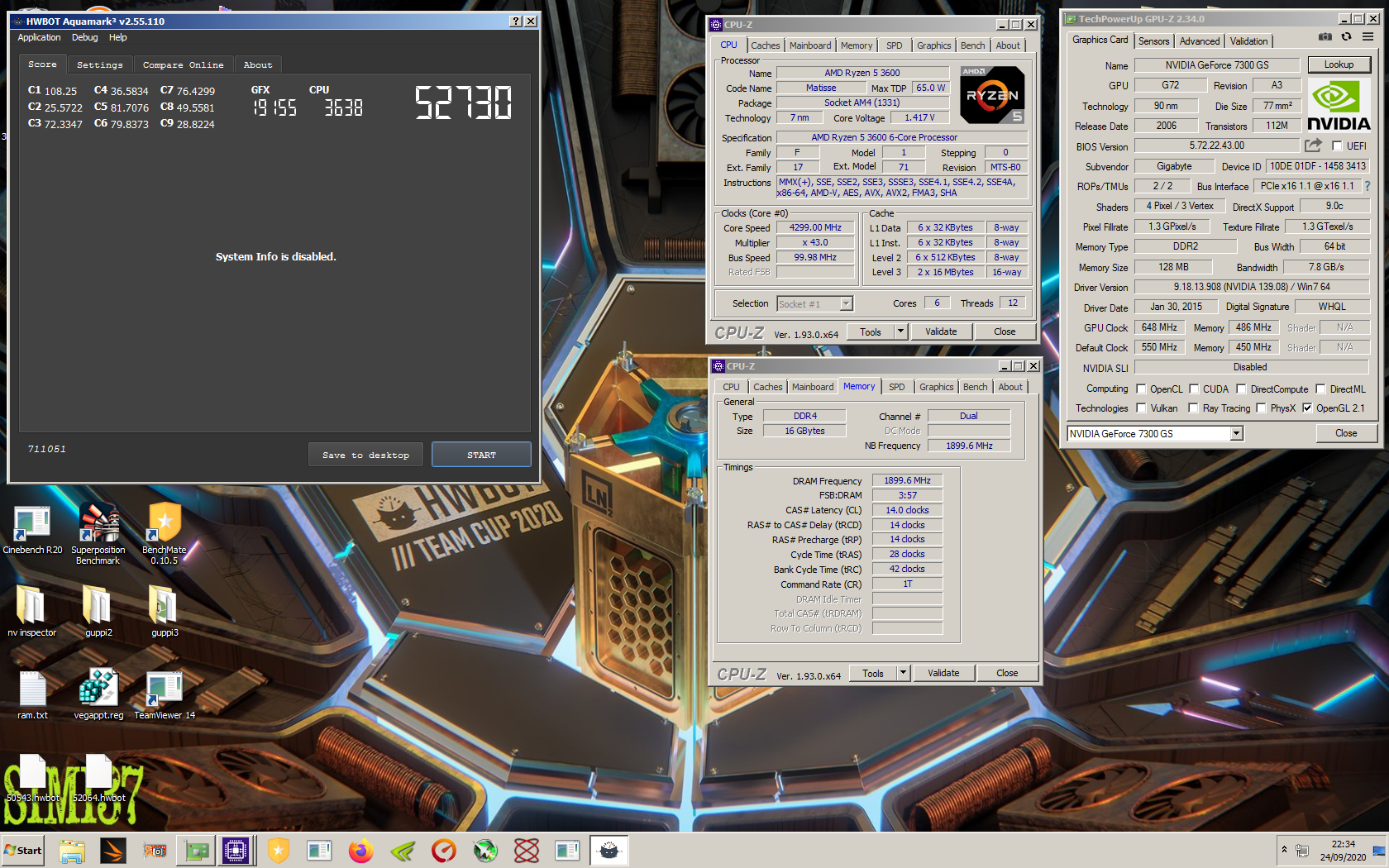The width and height of the screenshot is (1389, 868).
Task: Click the GPU-Z refresh arrows icon
Action: pos(1346,37)
